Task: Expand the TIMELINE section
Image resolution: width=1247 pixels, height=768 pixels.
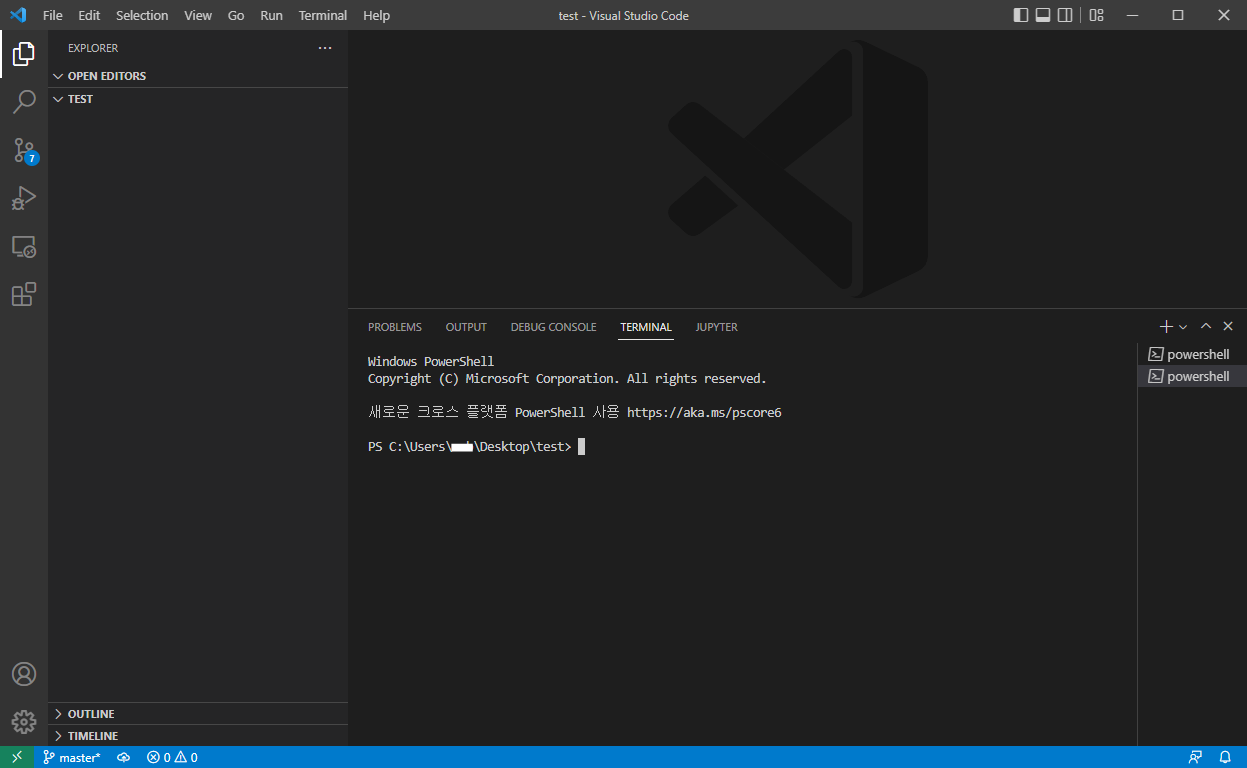Action: 198,736
